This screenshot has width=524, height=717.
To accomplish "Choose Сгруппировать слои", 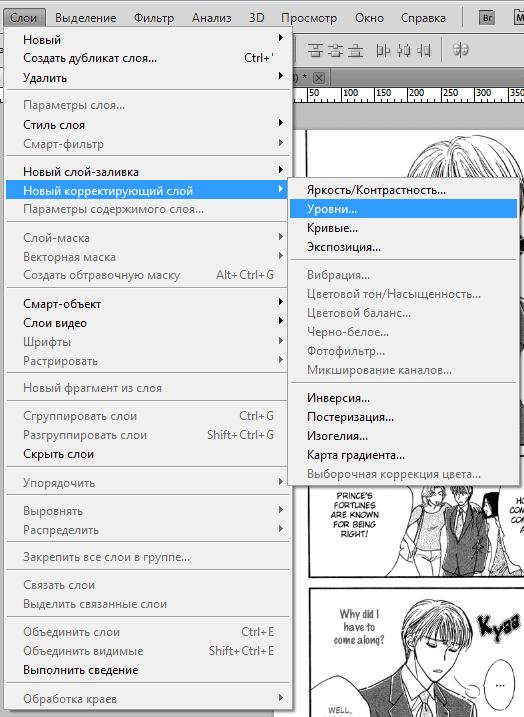I will (148, 416).
